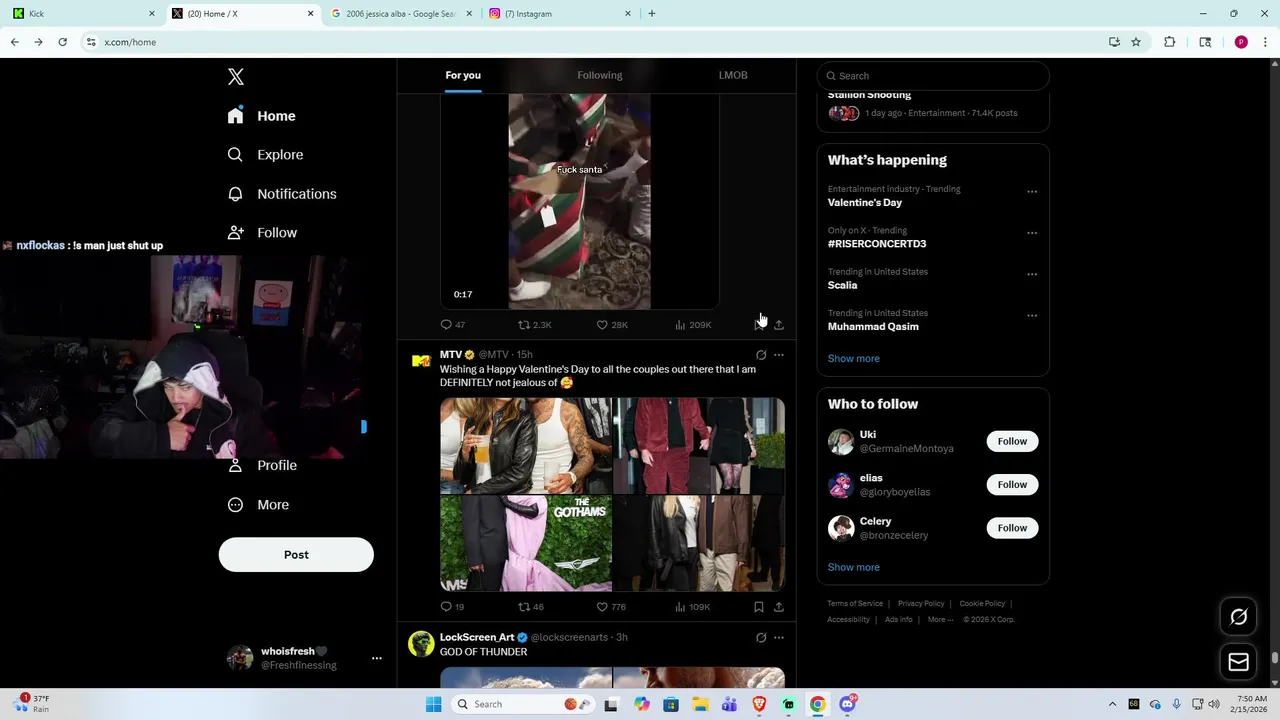This screenshot has height=720, width=1280.
Task: Open Grok icon on MTV post
Action: point(761,355)
